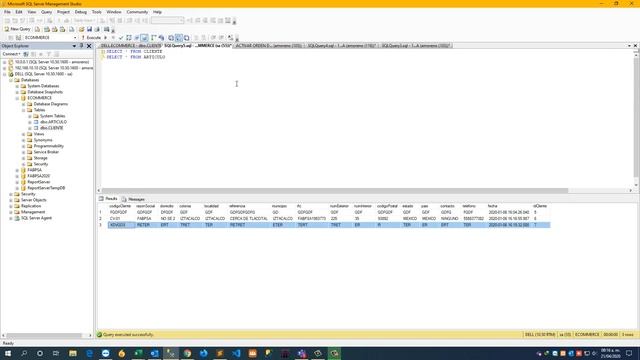Open the Task View icon on the taskbar
The width and height of the screenshot is (640, 360).
coord(56,353)
